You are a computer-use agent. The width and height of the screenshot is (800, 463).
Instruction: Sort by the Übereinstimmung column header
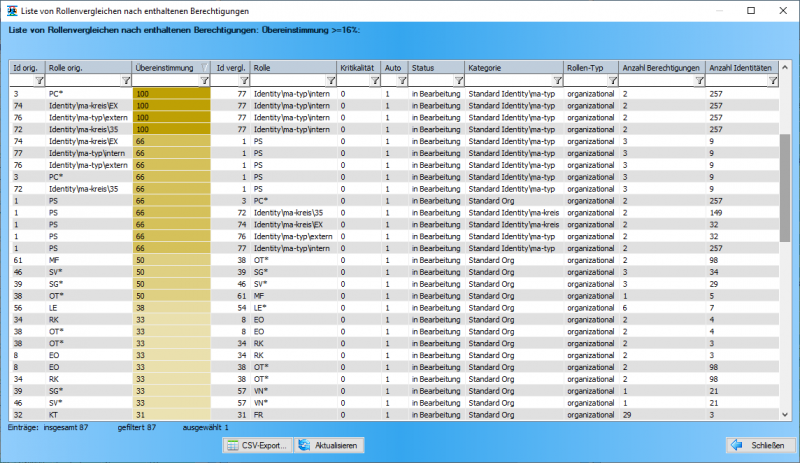pos(166,67)
